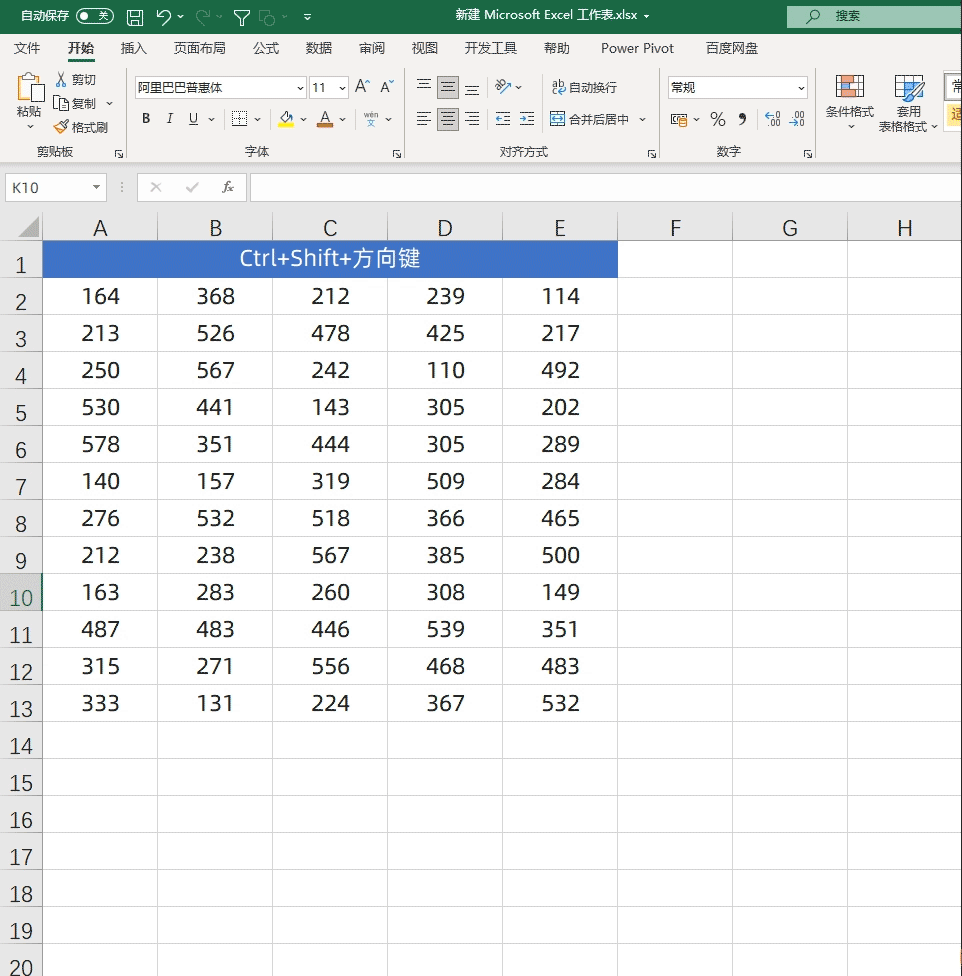Open the font size dropdown
Image resolution: width=962 pixels, height=976 pixels.
[342, 88]
